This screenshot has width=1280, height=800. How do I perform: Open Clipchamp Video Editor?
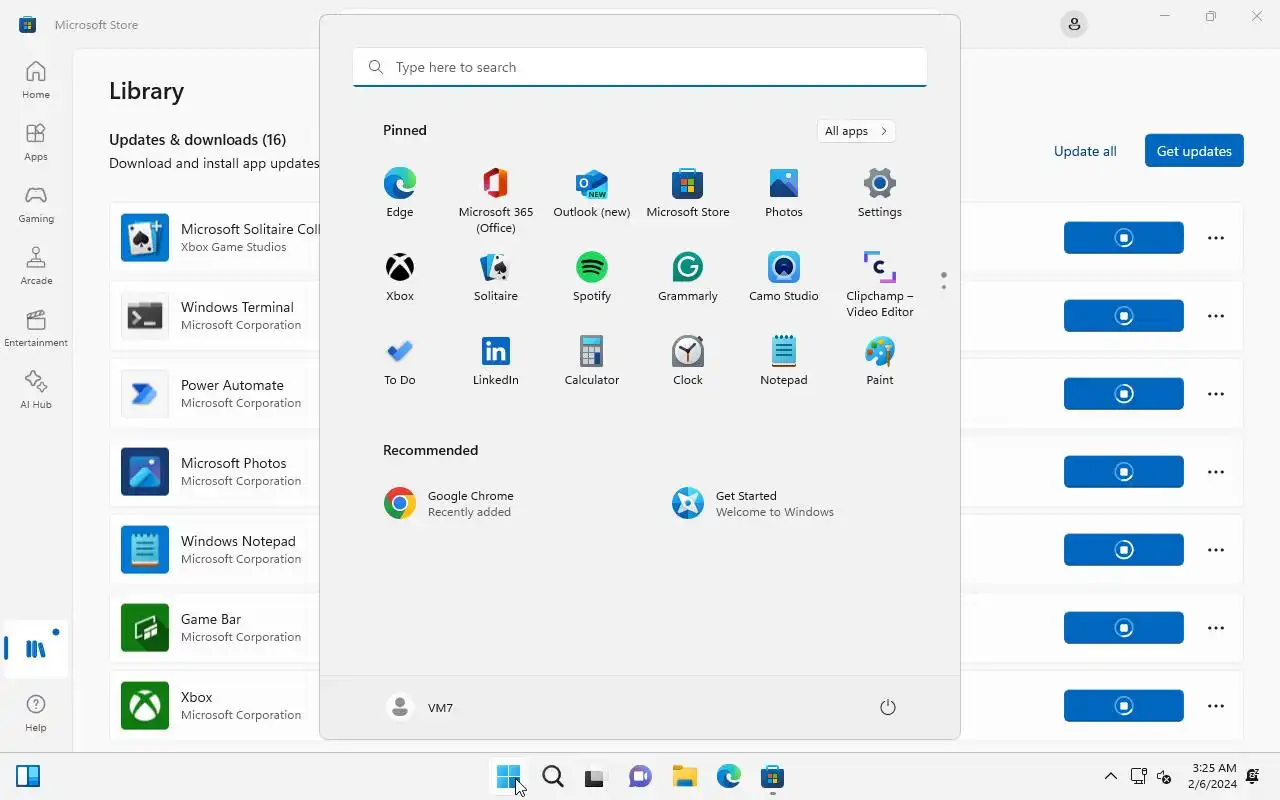point(879,284)
